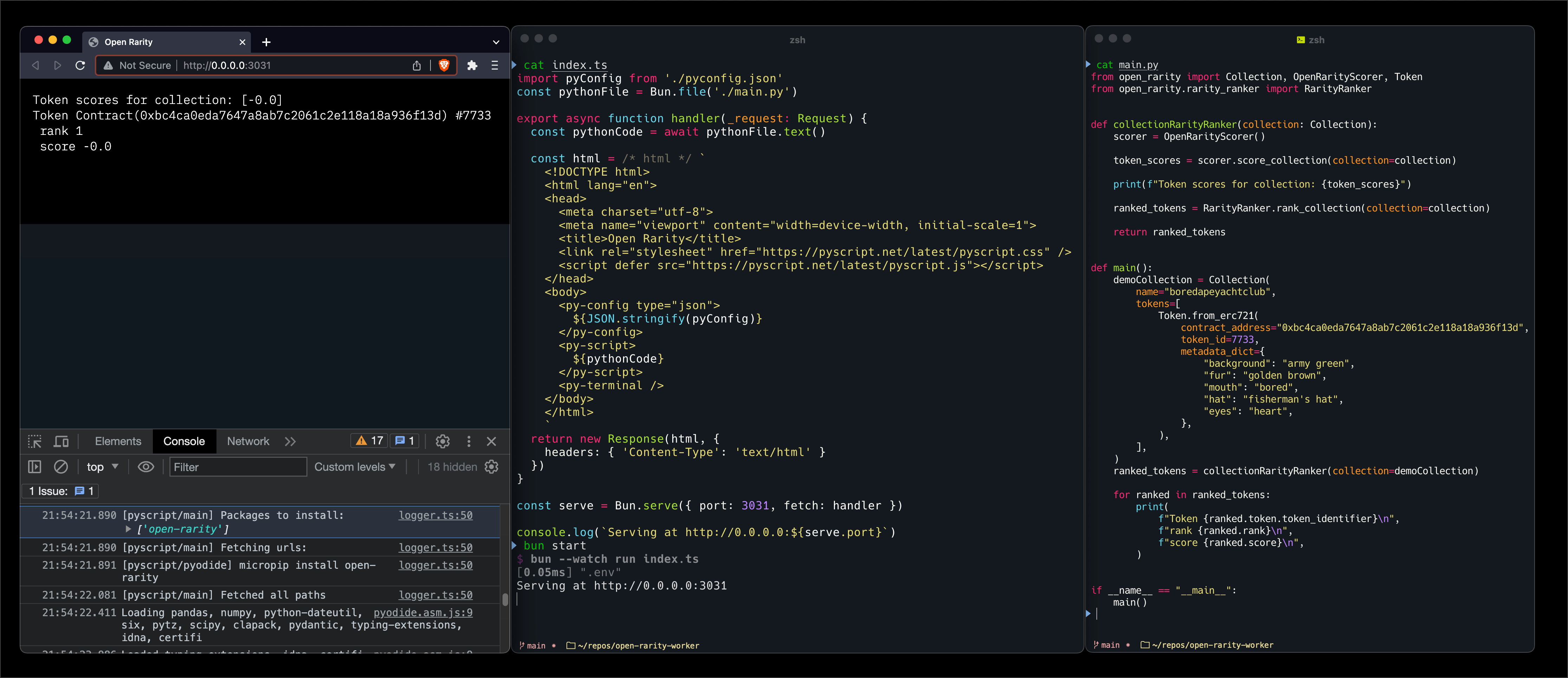This screenshot has width=1568, height=678.
Task: Click the 1 Issue indicator
Action: point(61,491)
